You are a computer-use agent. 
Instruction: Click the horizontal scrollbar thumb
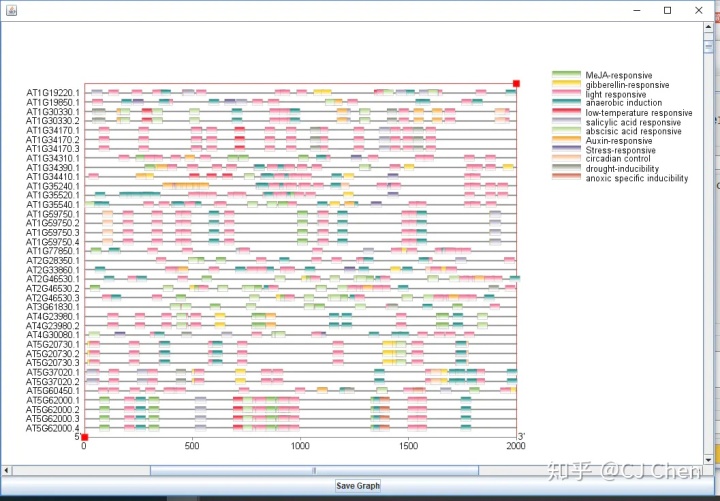315,470
